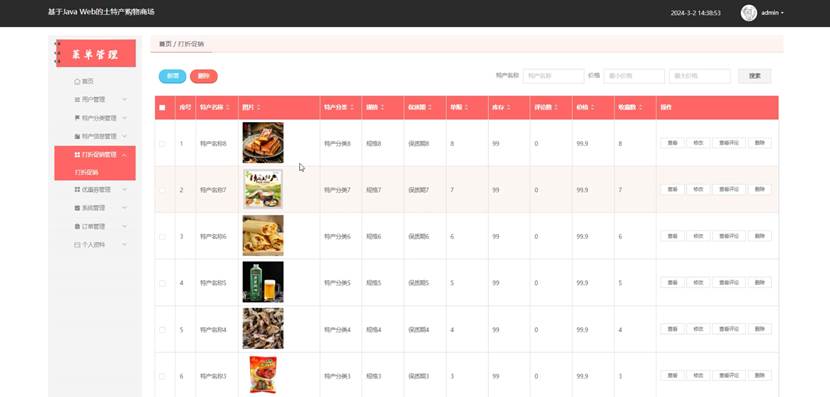Click the 订单管理 sidebar icon
This screenshot has width=830, height=397.
pos(77,227)
